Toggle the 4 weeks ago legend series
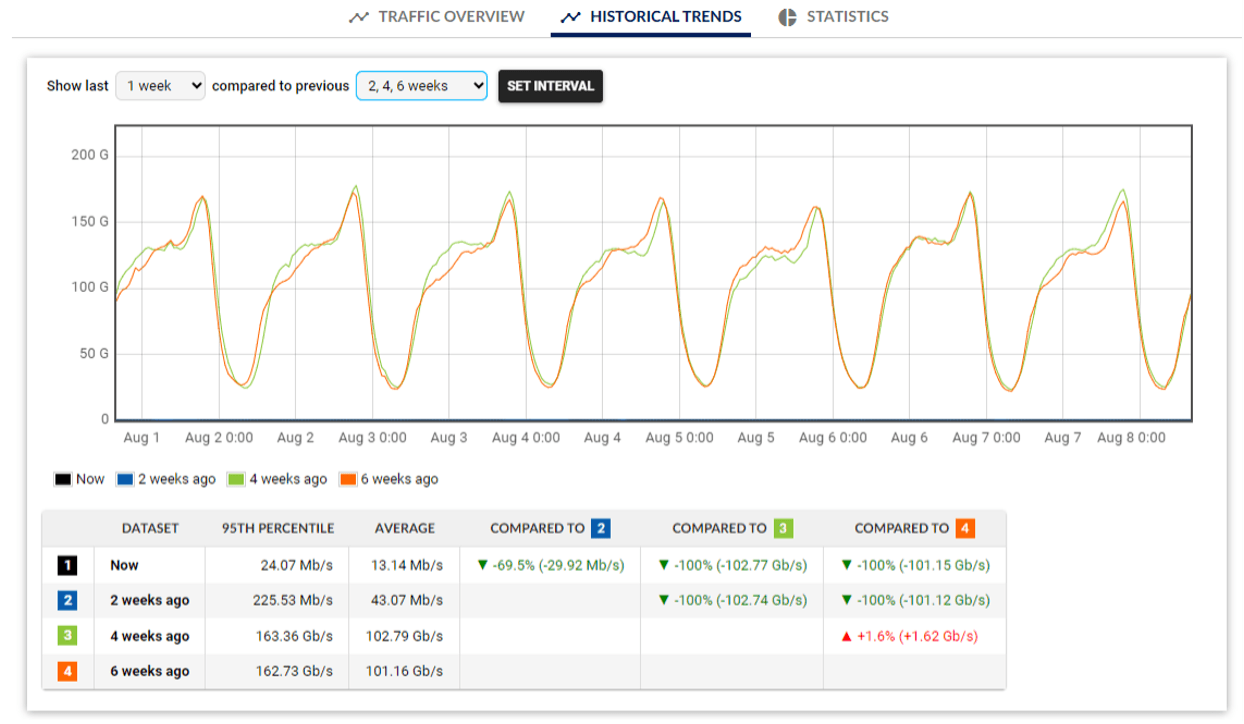1244x724 pixels. [x=277, y=479]
